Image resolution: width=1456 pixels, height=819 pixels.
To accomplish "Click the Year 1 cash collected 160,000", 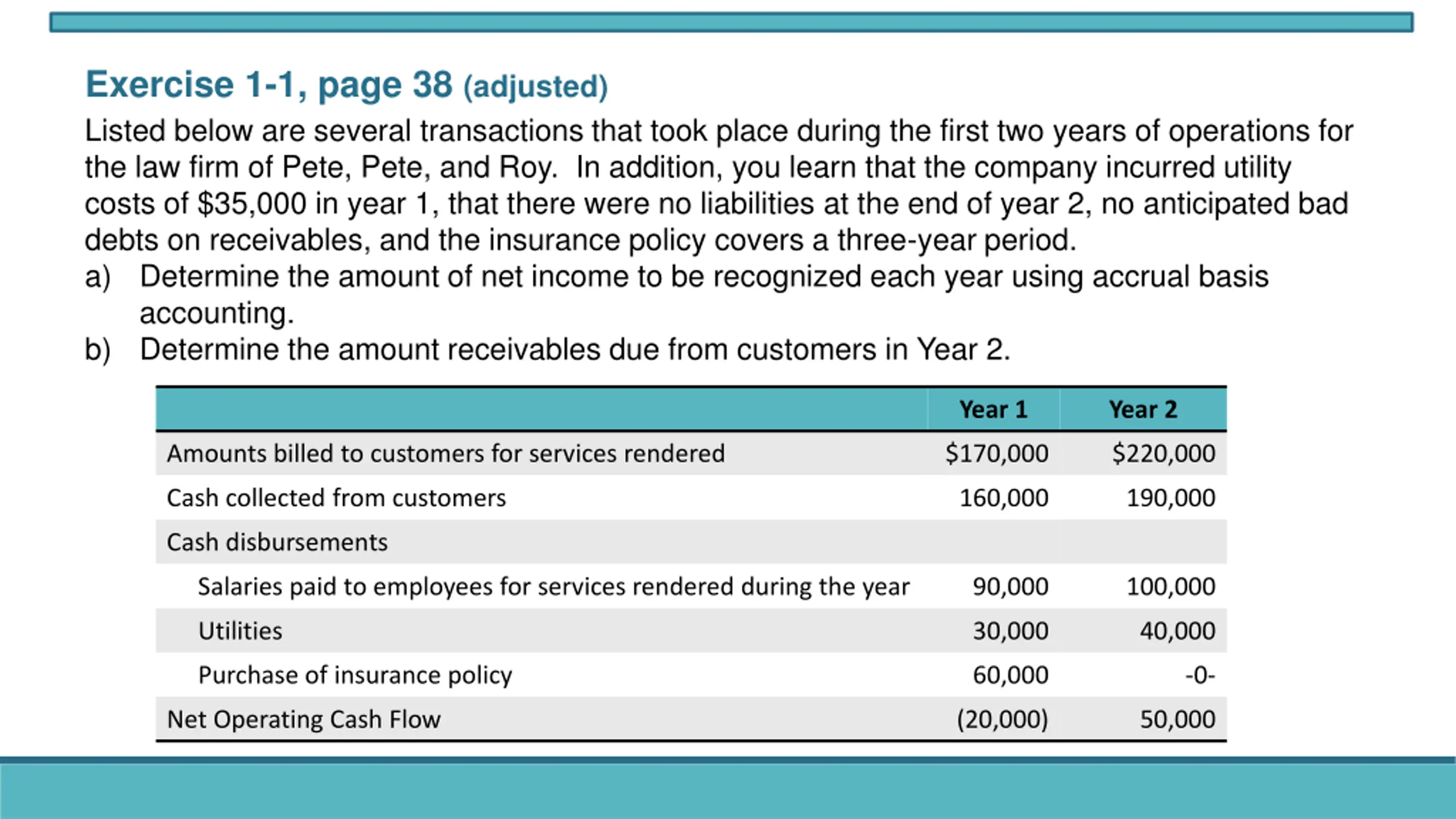I will [x=1004, y=498].
